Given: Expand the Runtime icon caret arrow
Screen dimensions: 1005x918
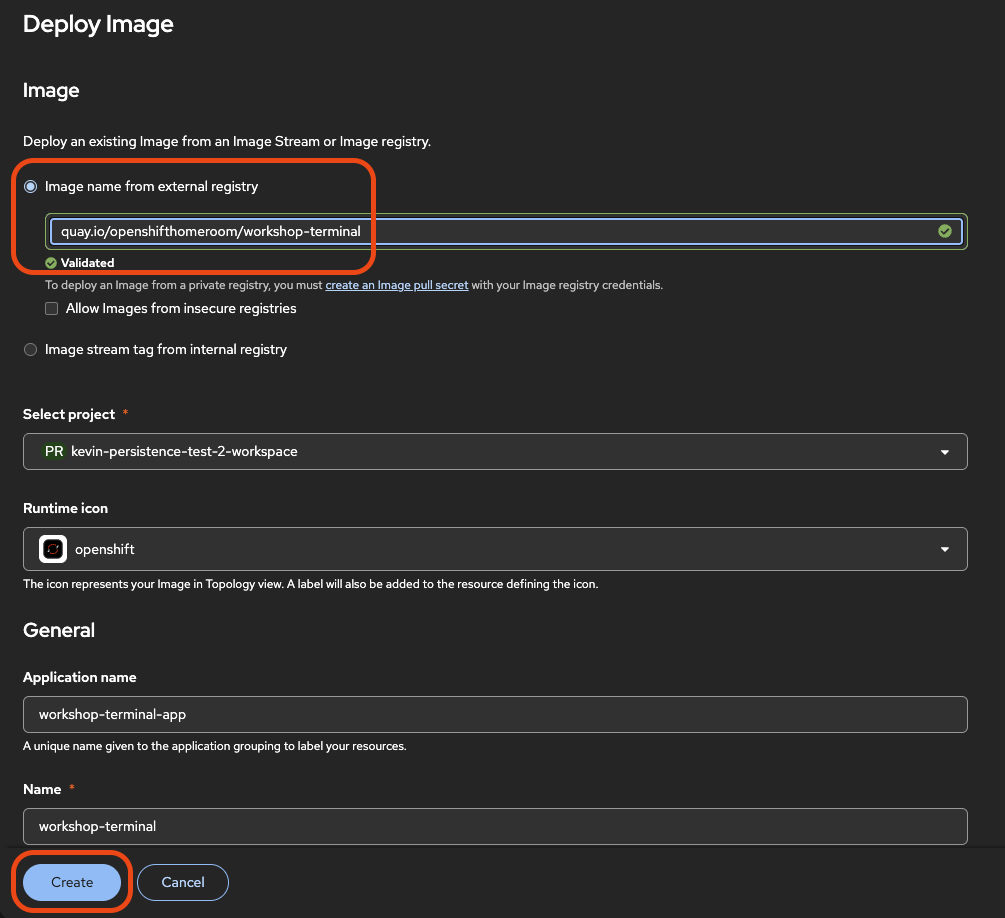Looking at the screenshot, I should [945, 549].
